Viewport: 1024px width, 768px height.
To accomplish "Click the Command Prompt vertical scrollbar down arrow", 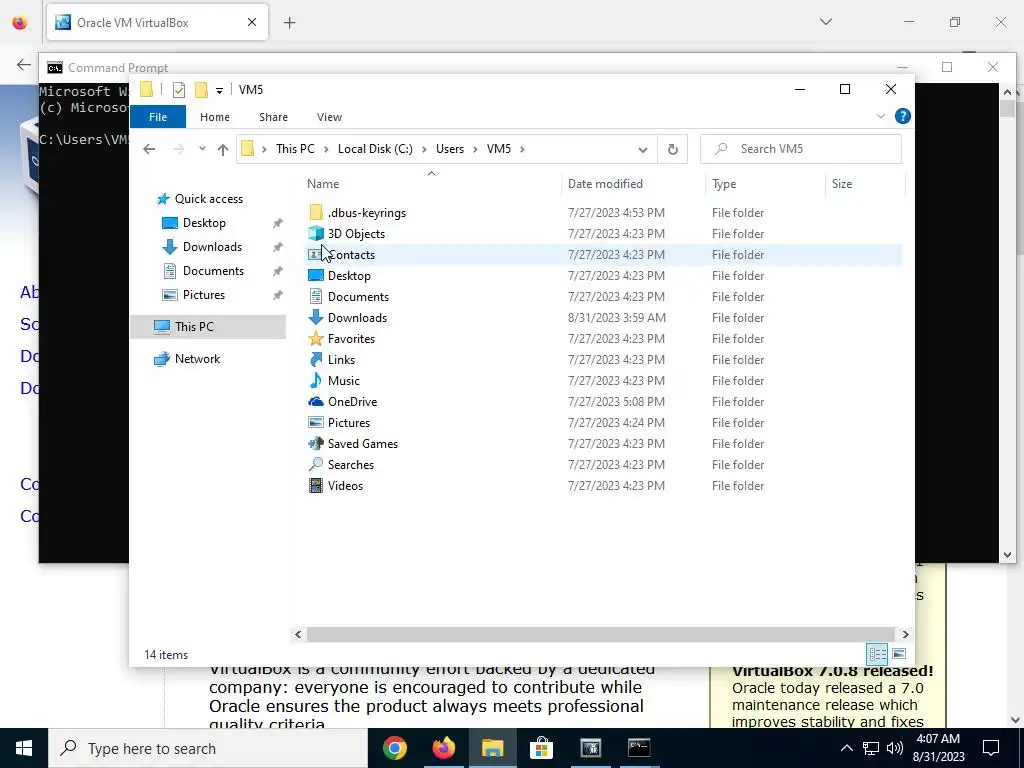I will (1007, 555).
